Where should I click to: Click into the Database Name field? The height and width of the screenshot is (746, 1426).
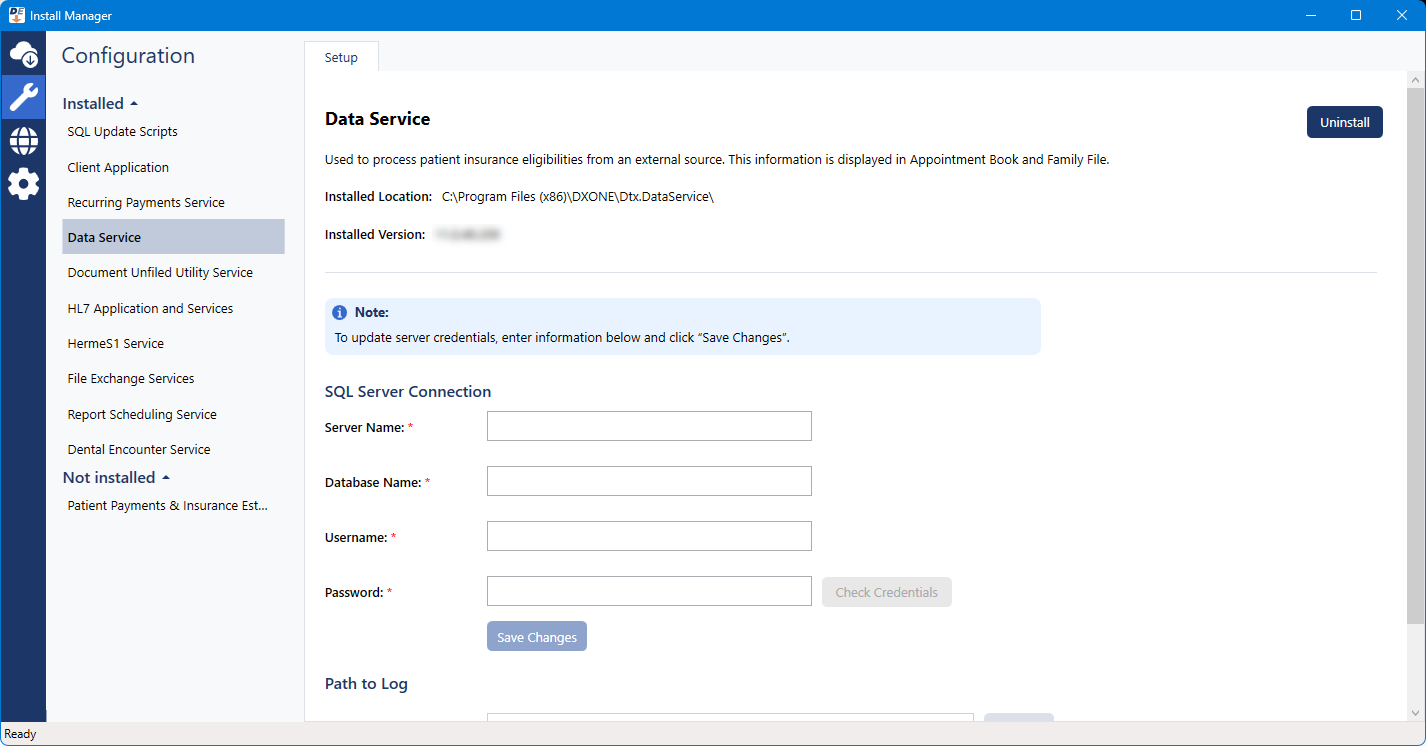click(x=649, y=481)
